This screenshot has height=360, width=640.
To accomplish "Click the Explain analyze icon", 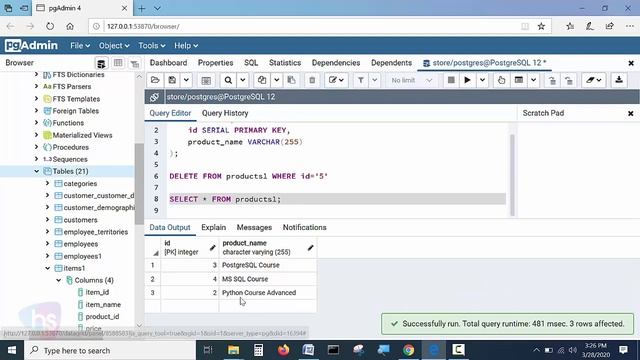I will 519,80.
